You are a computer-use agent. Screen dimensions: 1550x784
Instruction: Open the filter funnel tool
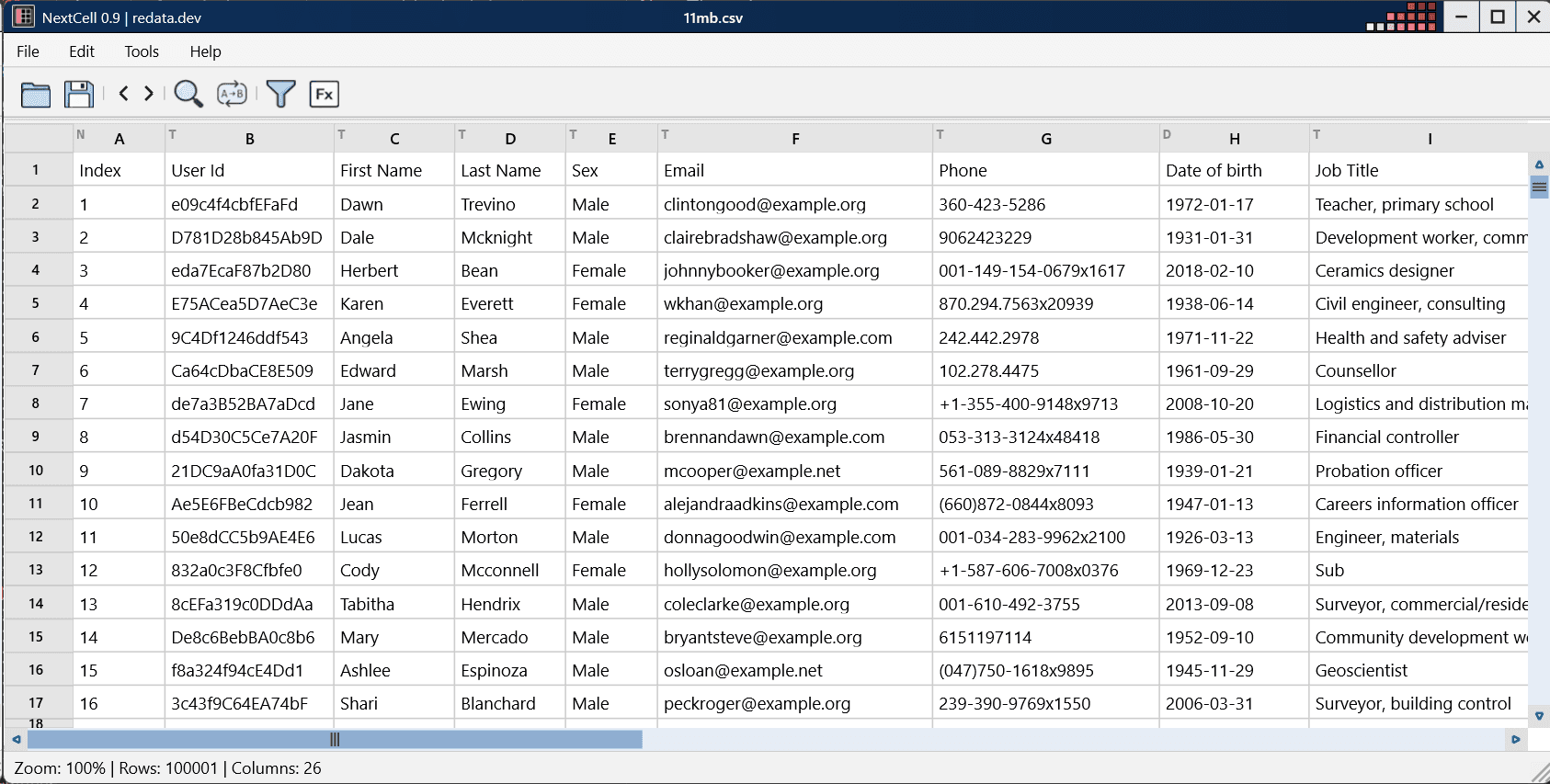pyautogui.click(x=280, y=94)
